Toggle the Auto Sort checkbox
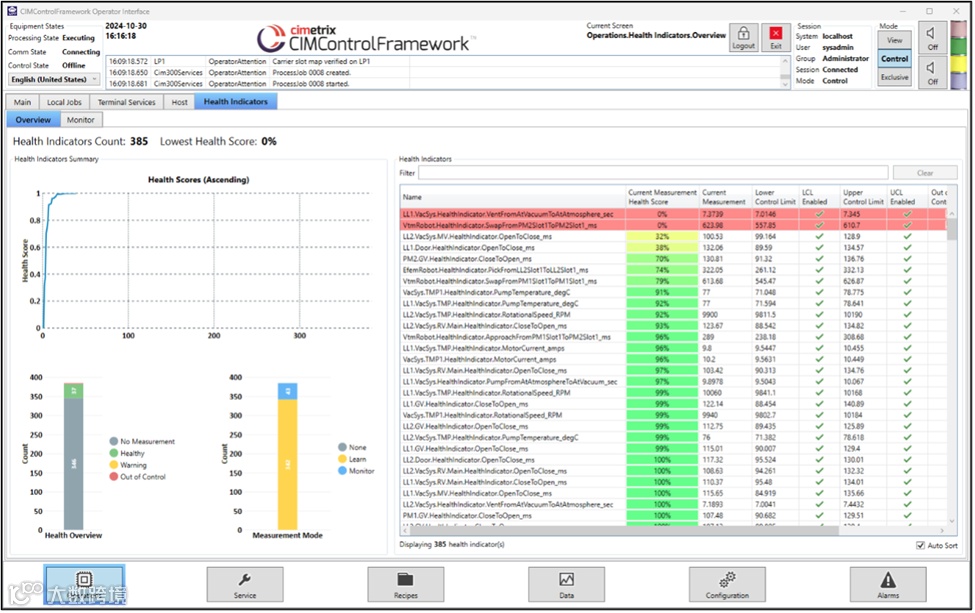 [x=920, y=546]
